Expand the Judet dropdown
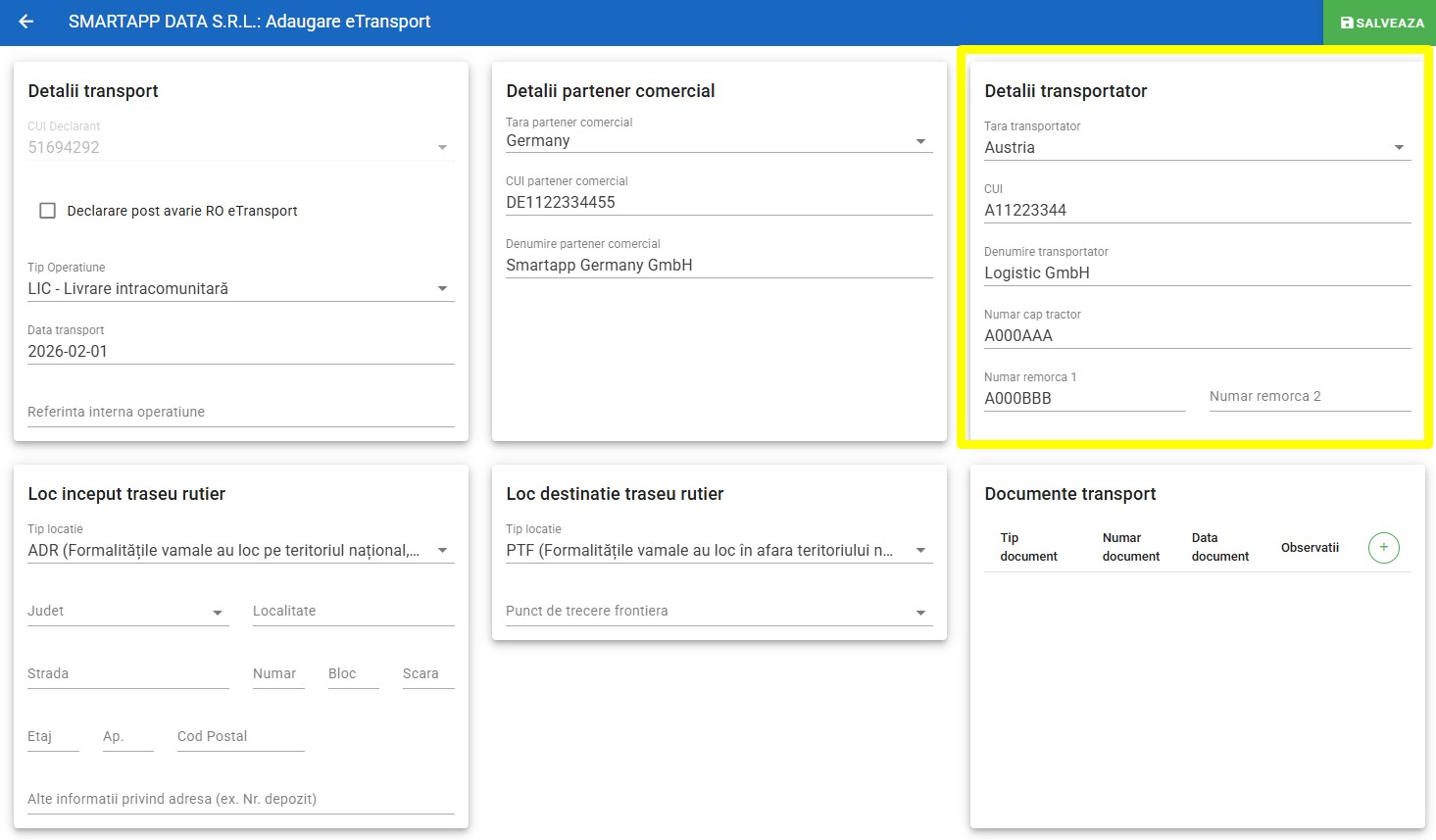1436x840 pixels. click(127, 612)
